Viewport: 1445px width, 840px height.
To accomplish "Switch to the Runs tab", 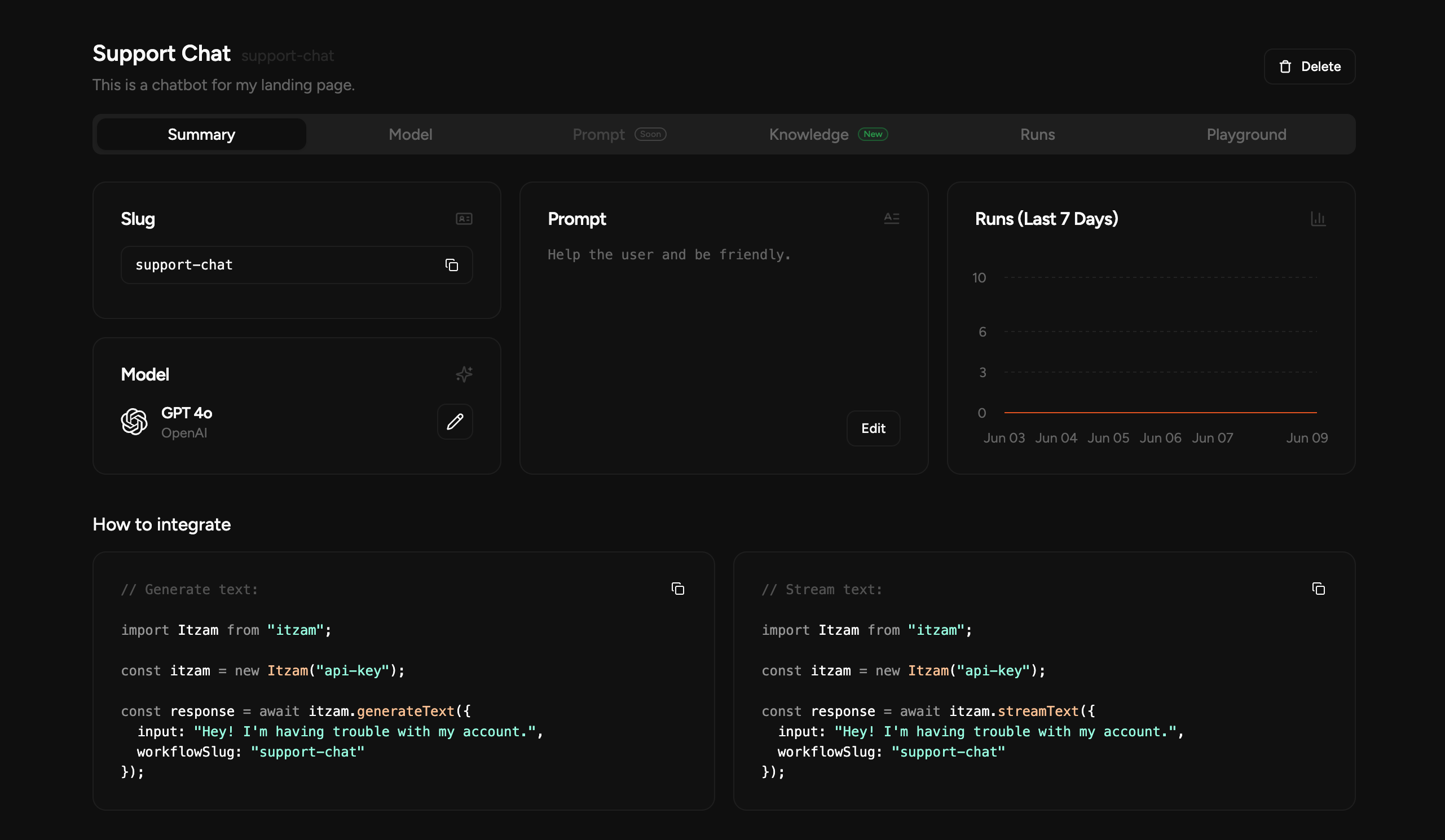I will [1037, 134].
